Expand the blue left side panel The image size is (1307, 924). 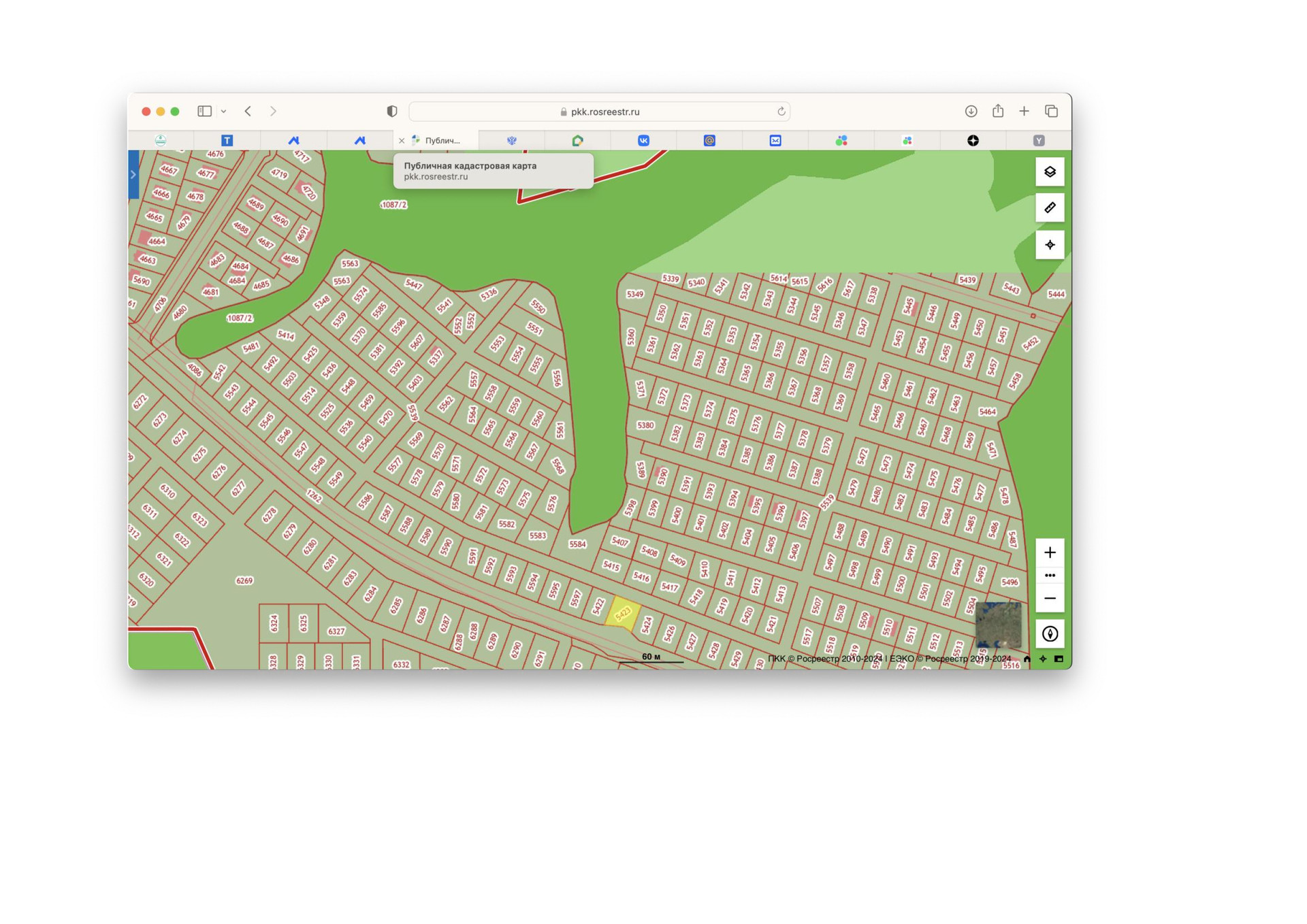tap(133, 175)
